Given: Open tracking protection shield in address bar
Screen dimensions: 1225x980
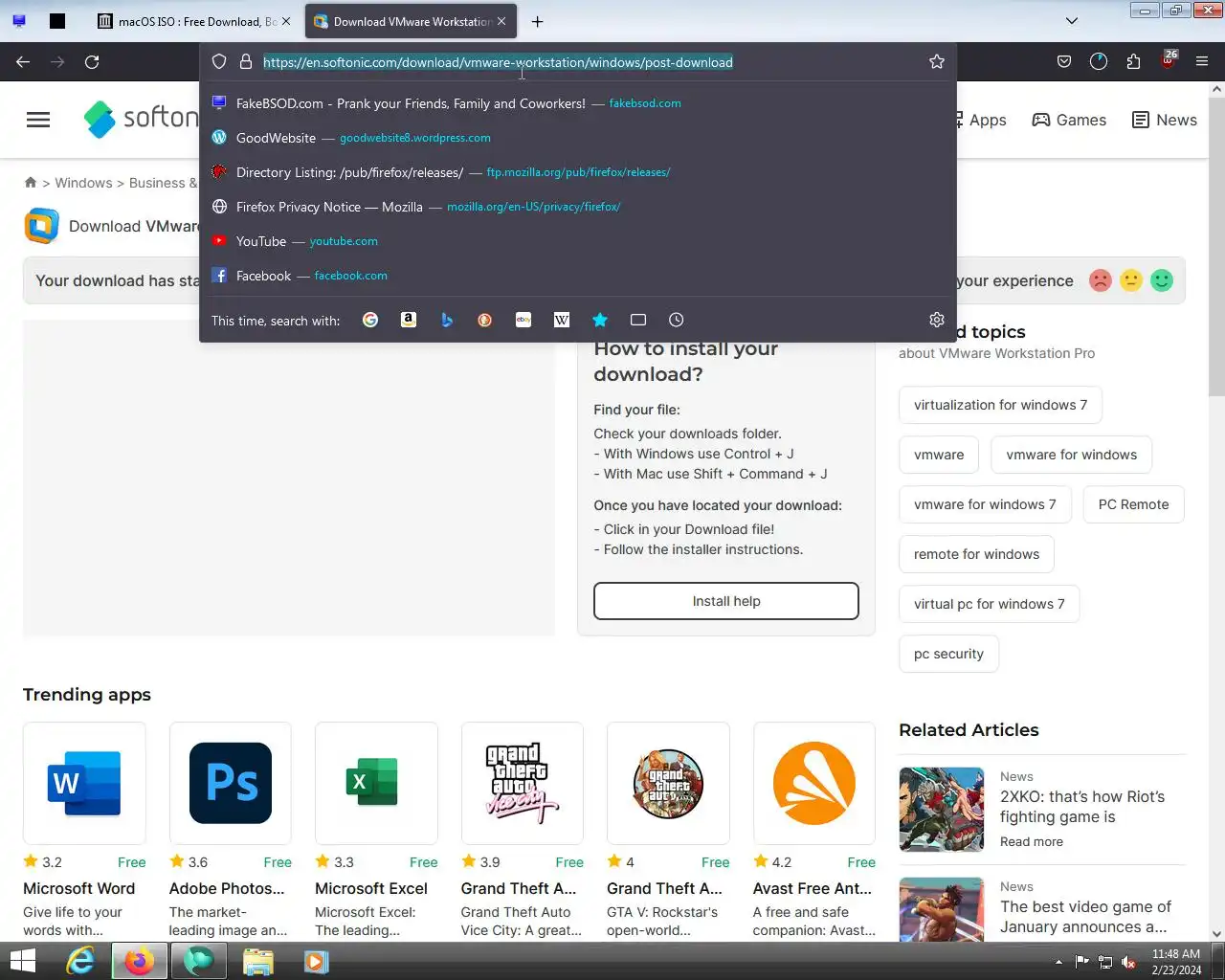Looking at the screenshot, I should (219, 61).
